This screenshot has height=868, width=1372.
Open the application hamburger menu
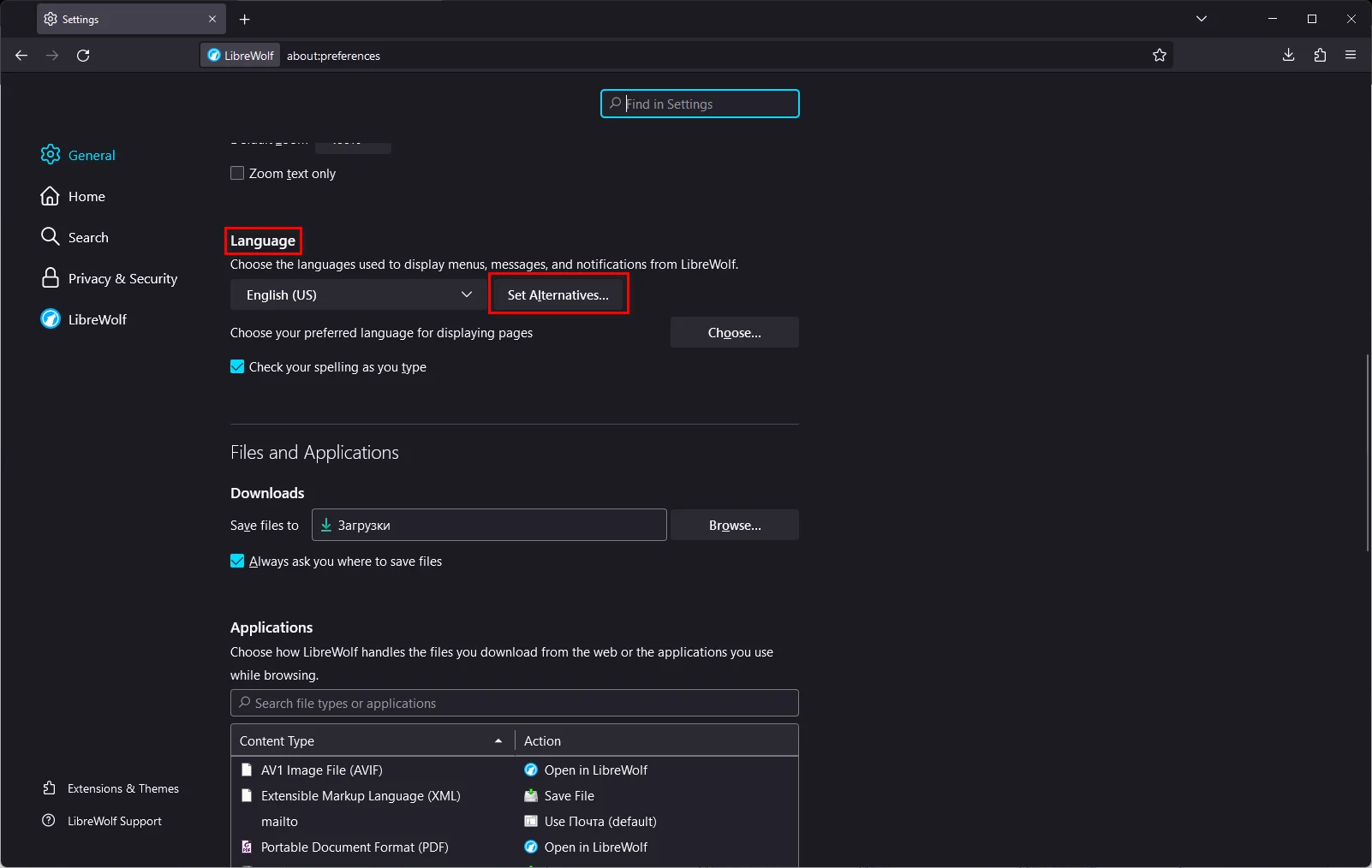coord(1351,56)
